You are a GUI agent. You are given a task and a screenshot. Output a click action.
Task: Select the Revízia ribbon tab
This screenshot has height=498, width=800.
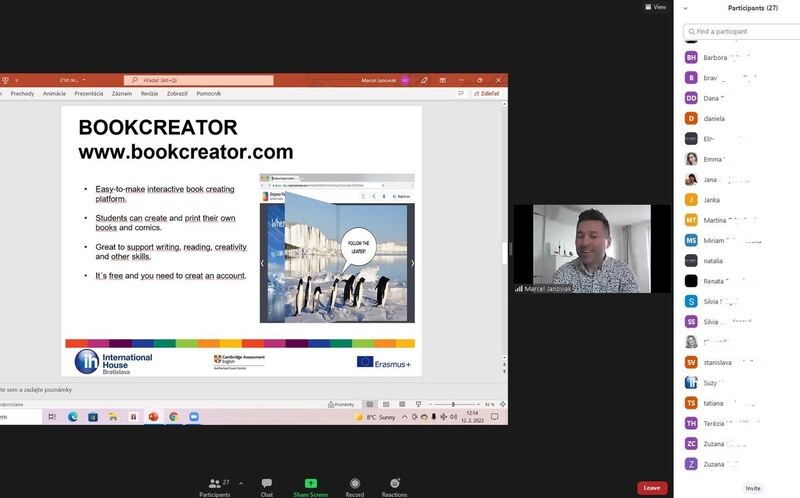[x=149, y=94]
